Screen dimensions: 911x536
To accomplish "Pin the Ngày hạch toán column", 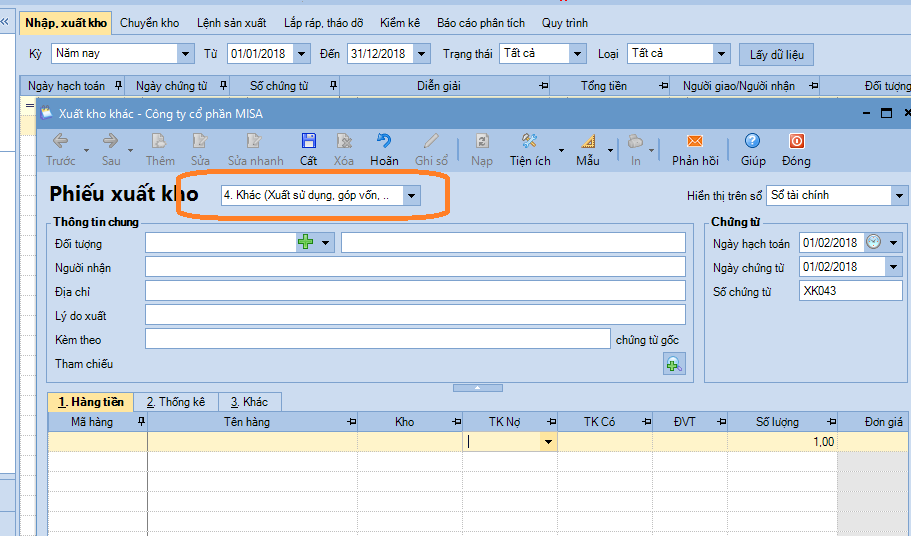I will pos(119,86).
